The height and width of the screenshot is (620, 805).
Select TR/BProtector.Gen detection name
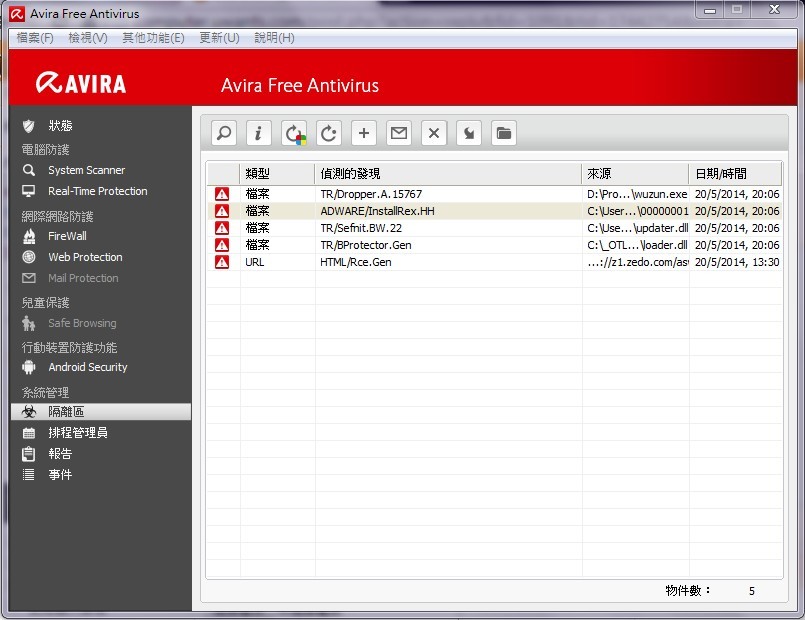(366, 245)
